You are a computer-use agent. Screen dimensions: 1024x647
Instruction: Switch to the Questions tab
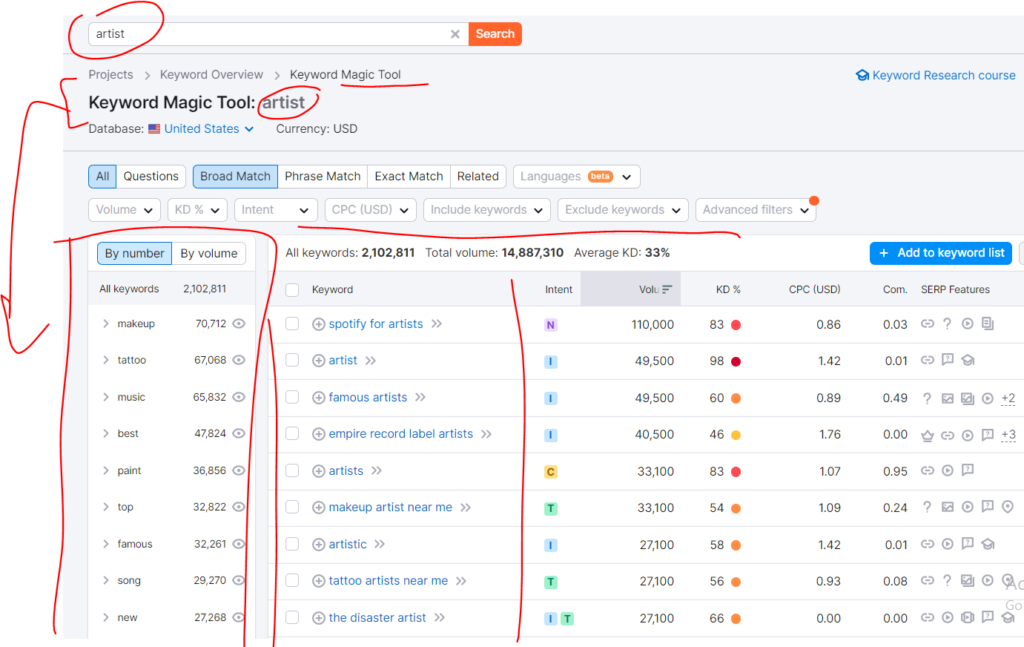[150, 176]
